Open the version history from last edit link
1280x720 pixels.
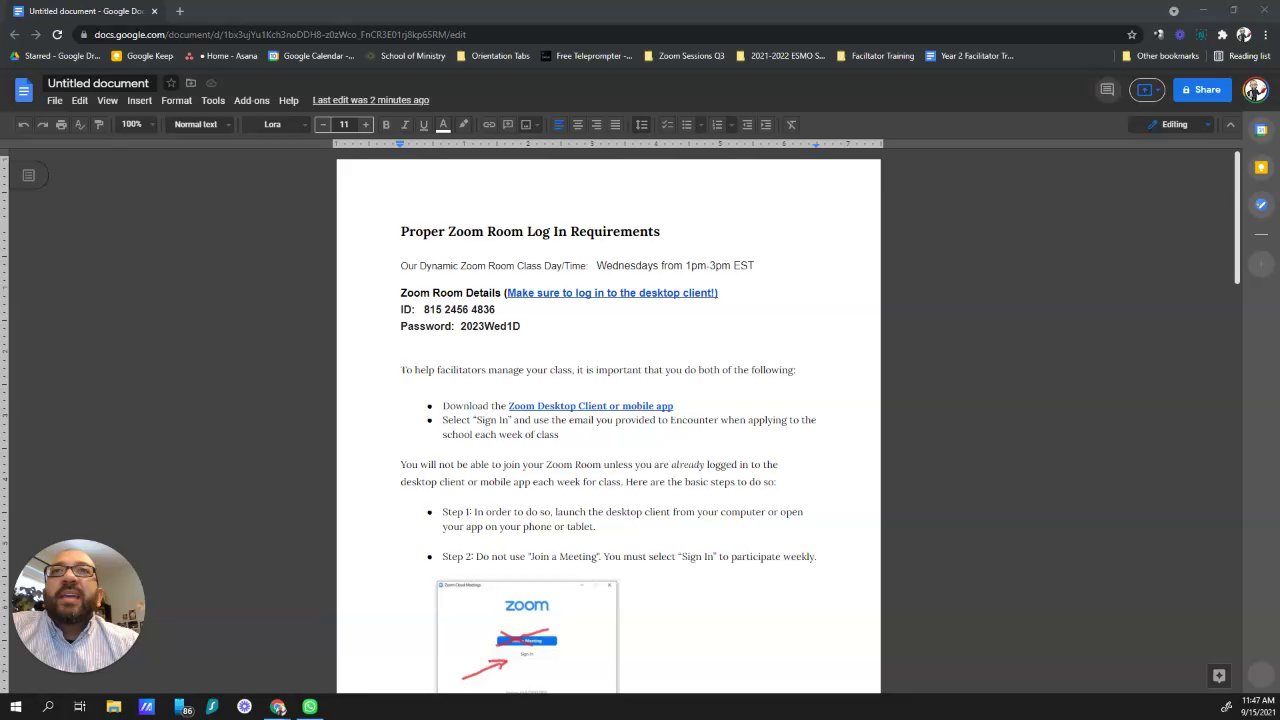(371, 100)
